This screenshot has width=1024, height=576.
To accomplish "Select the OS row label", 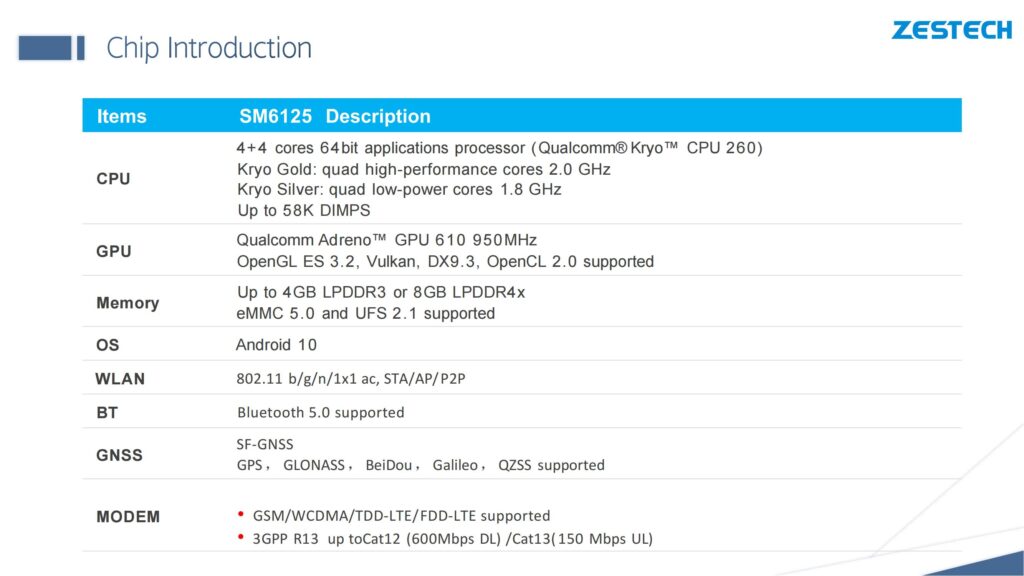I will 108,345.
